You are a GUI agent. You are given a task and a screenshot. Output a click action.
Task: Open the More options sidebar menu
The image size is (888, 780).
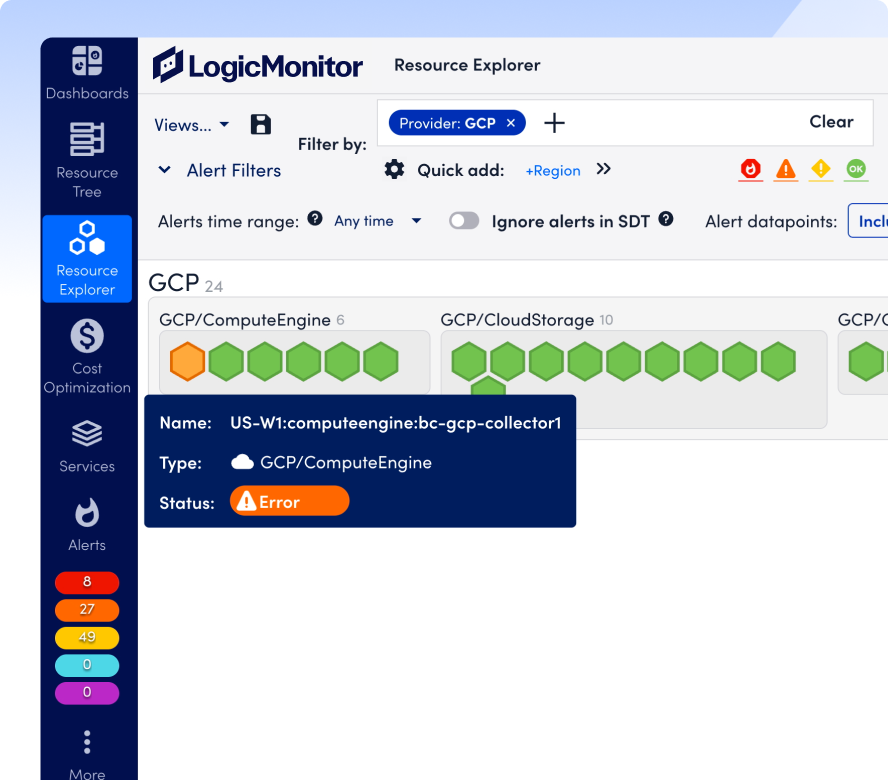87,755
